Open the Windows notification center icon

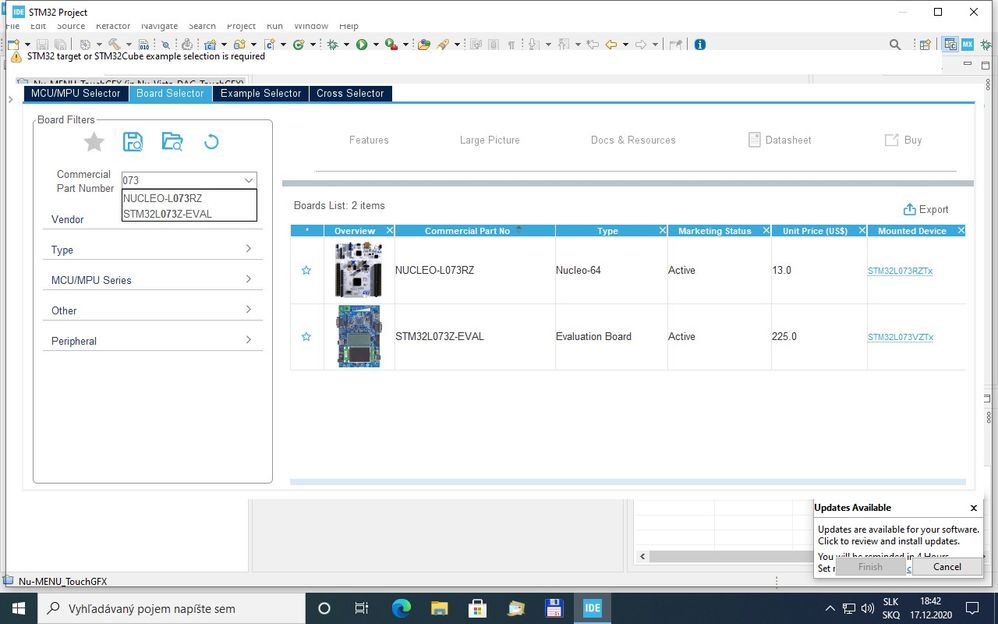(973, 608)
